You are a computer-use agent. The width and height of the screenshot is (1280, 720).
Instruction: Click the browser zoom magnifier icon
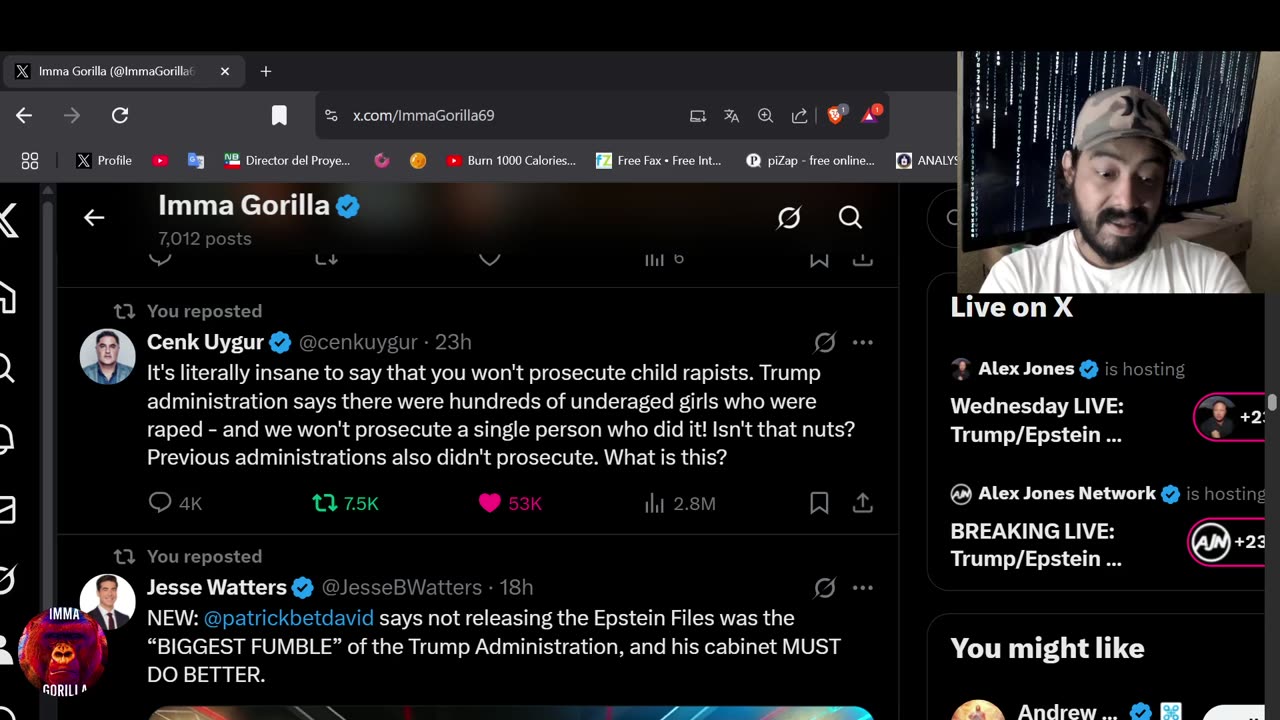765,115
